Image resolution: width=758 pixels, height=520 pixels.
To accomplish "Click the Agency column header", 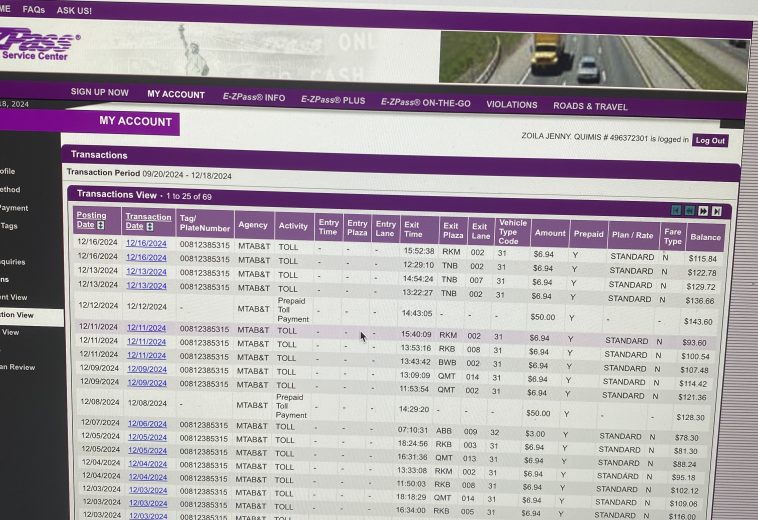I will click(x=253, y=225).
